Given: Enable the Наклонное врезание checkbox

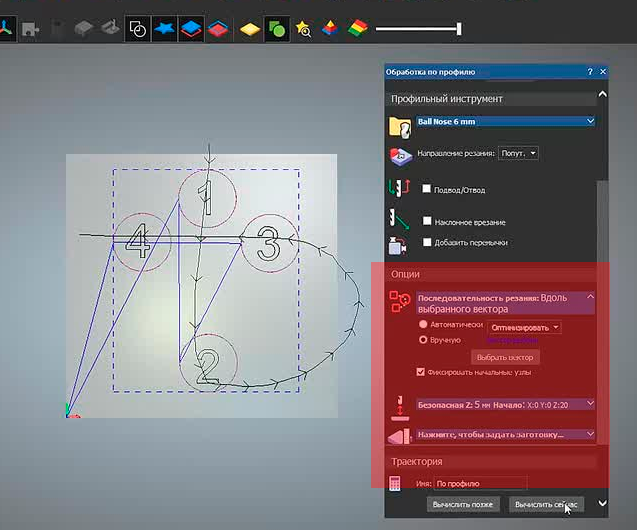Looking at the screenshot, I should [427, 221].
